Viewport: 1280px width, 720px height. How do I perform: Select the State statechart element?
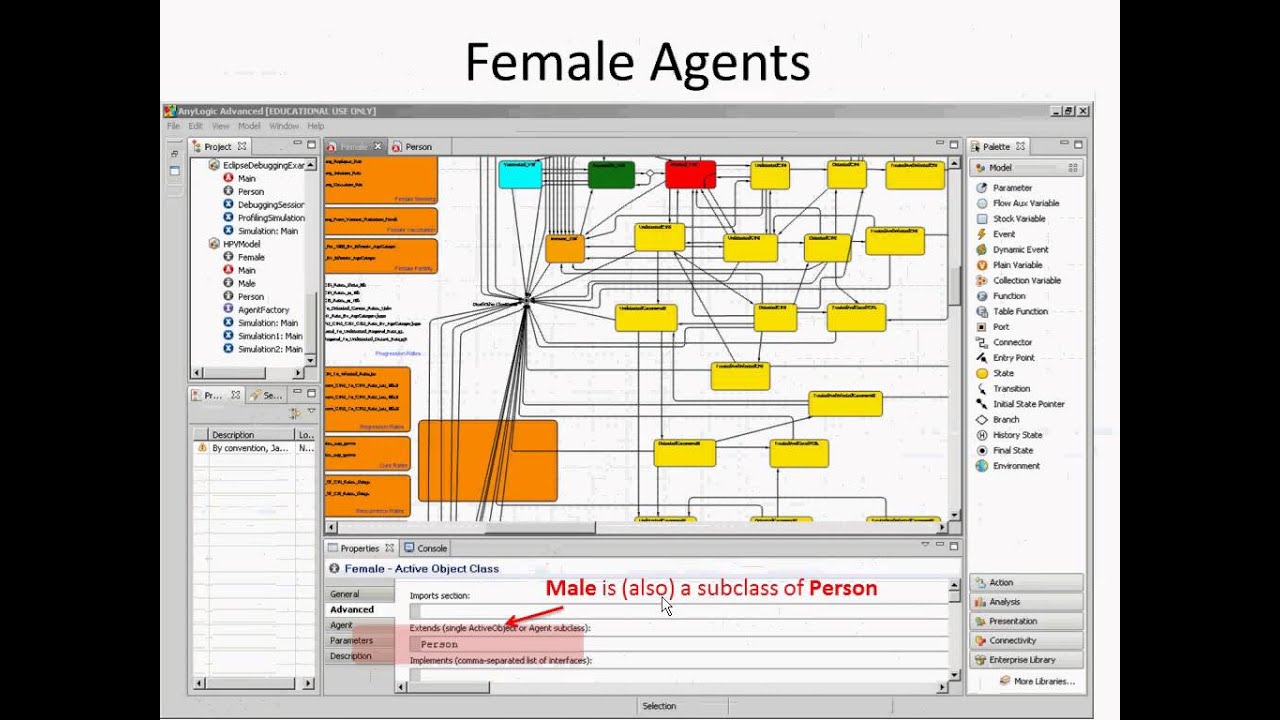(1003, 373)
